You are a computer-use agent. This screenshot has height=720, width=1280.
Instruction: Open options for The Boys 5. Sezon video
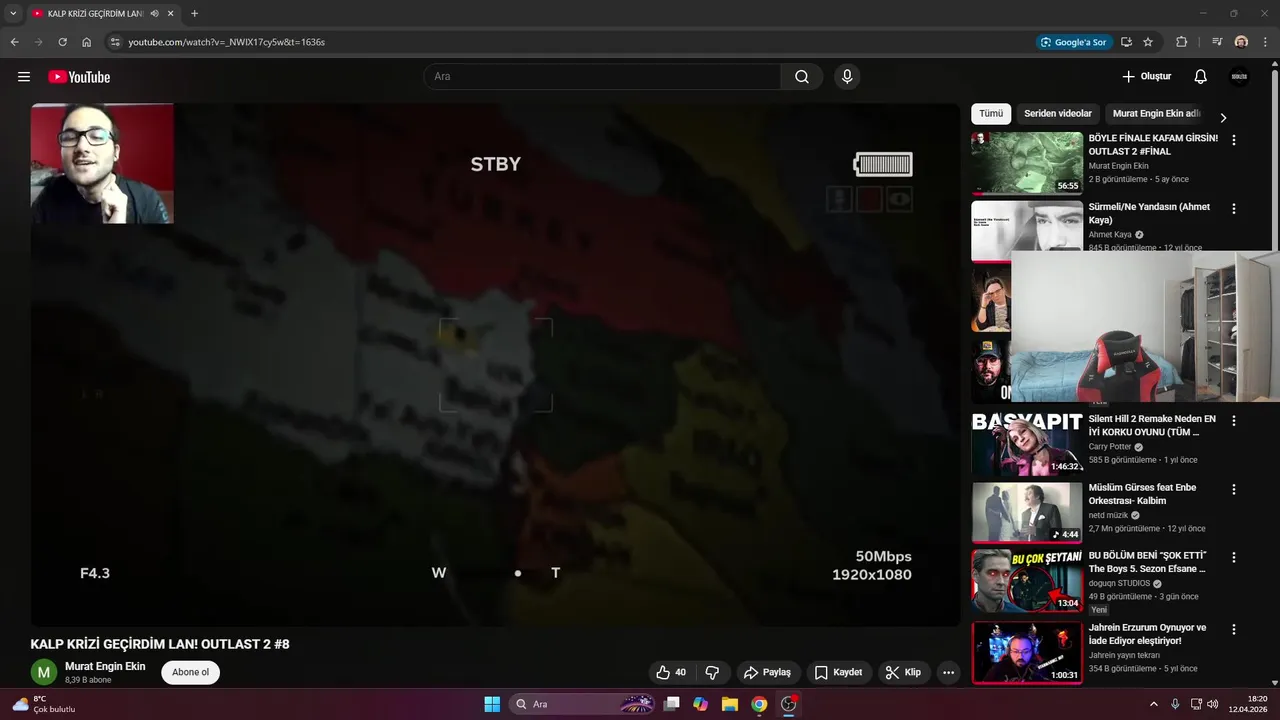coord(1234,557)
